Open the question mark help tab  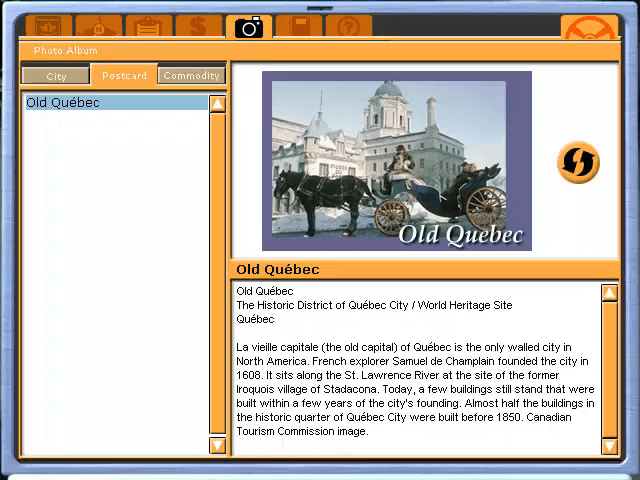click(x=349, y=27)
